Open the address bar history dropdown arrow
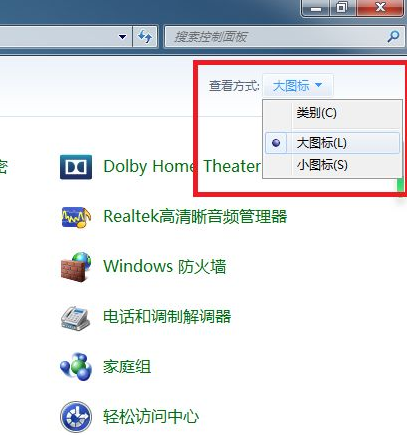Image resolution: width=407 pixels, height=435 pixels. (x=122, y=36)
